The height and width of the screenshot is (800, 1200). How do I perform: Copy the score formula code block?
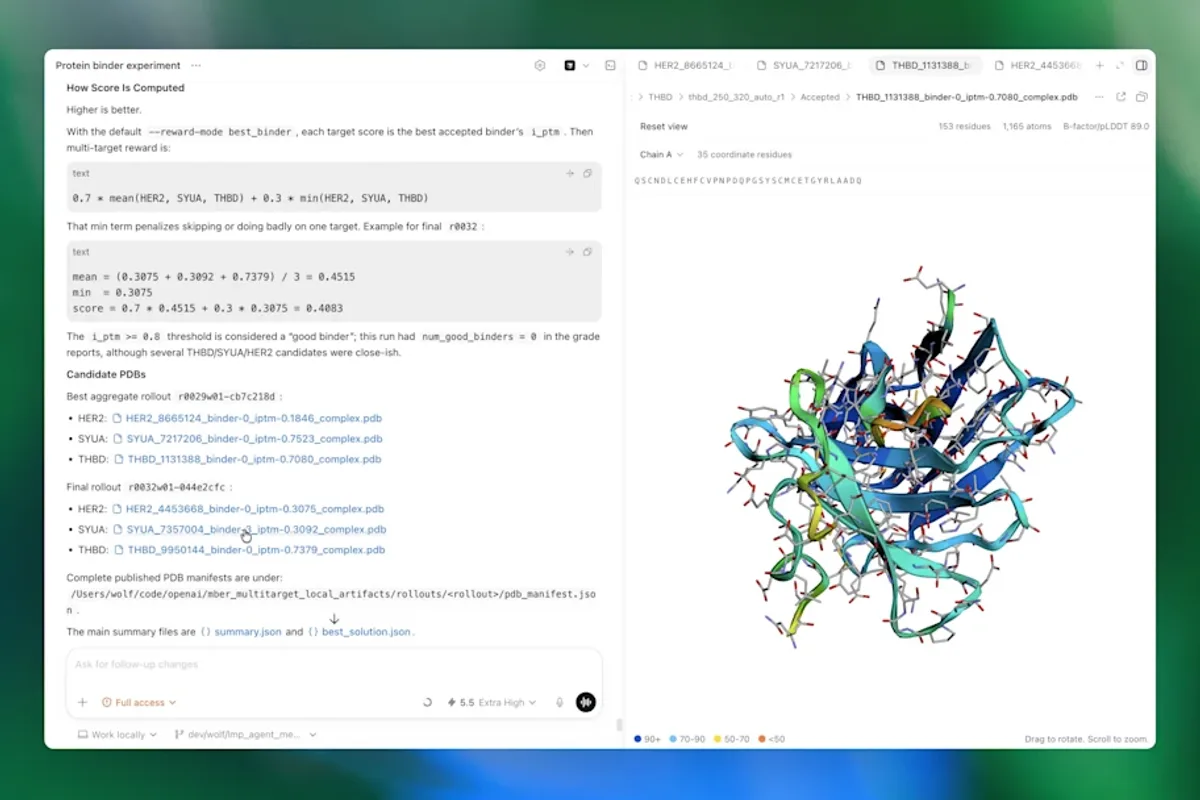(587, 173)
